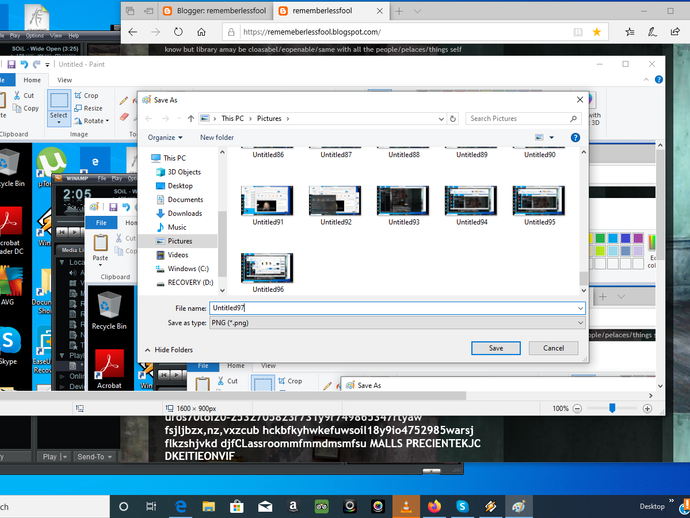
Task: Click Task View button on the taskbar
Action: pos(151,507)
